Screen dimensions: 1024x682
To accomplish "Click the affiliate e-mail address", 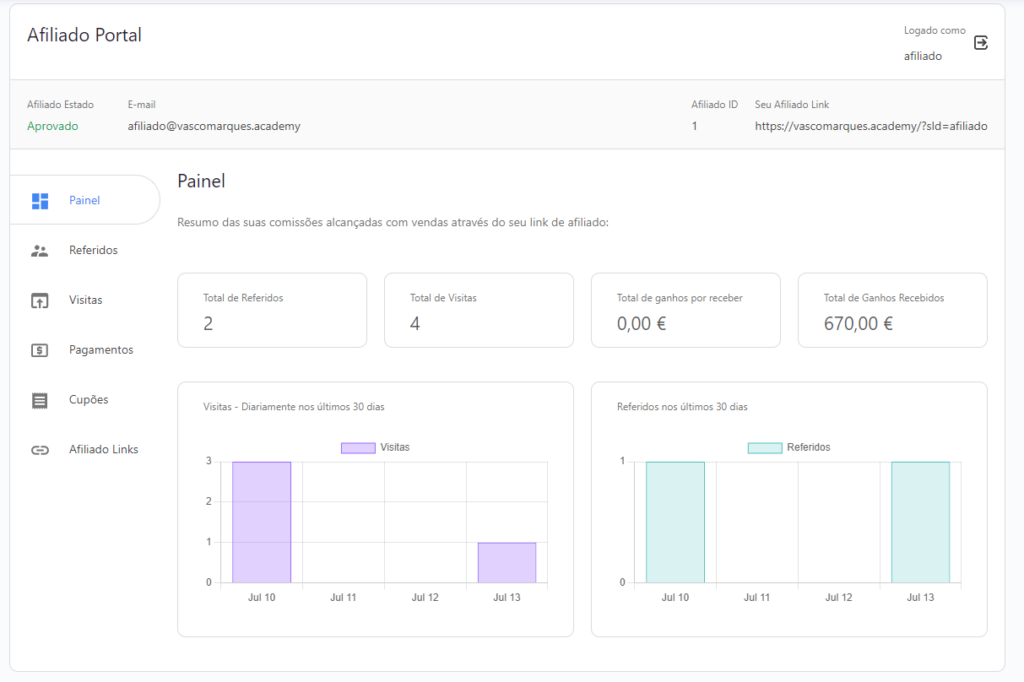I will pos(214,126).
